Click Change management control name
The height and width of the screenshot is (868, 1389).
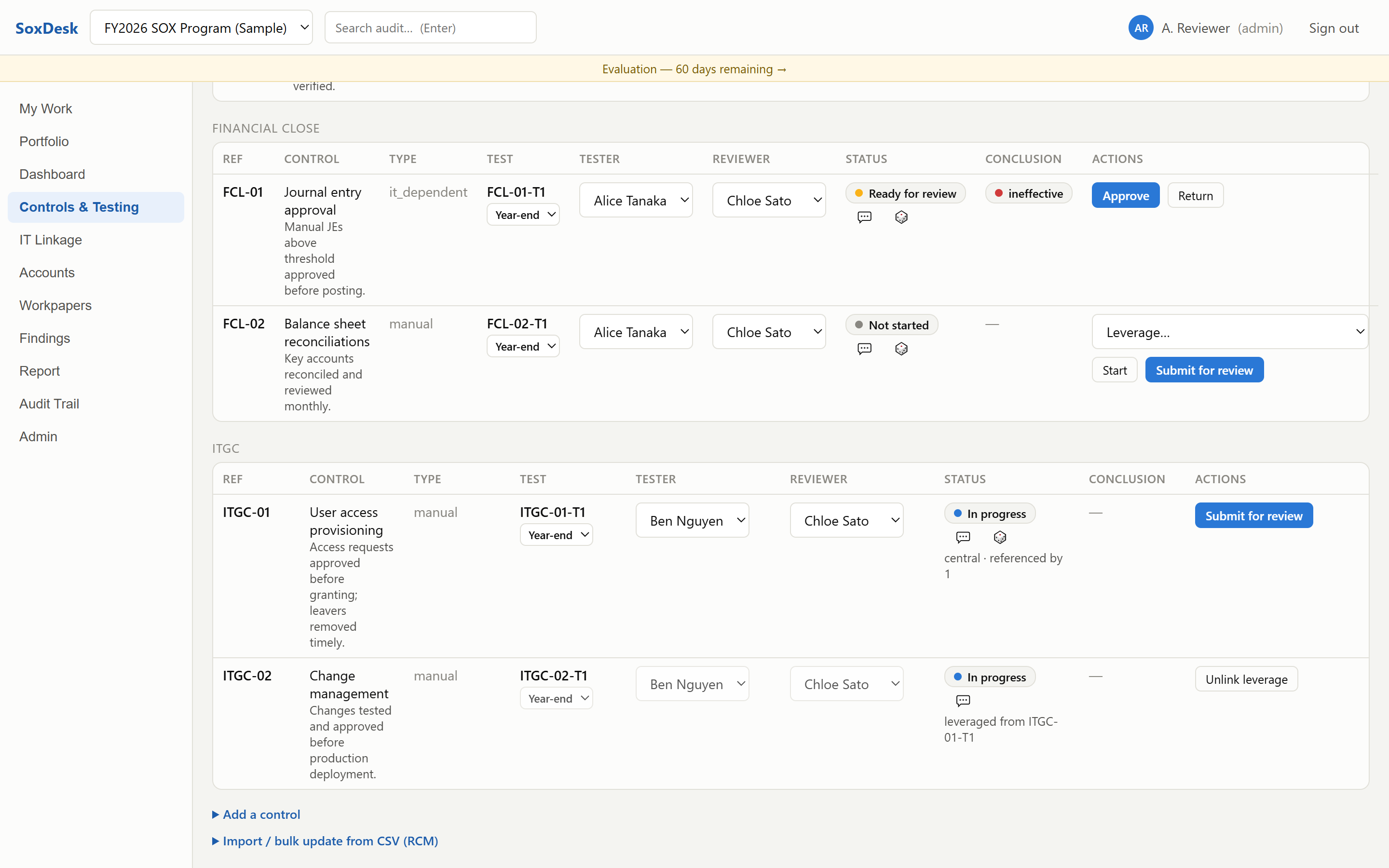[x=349, y=684]
